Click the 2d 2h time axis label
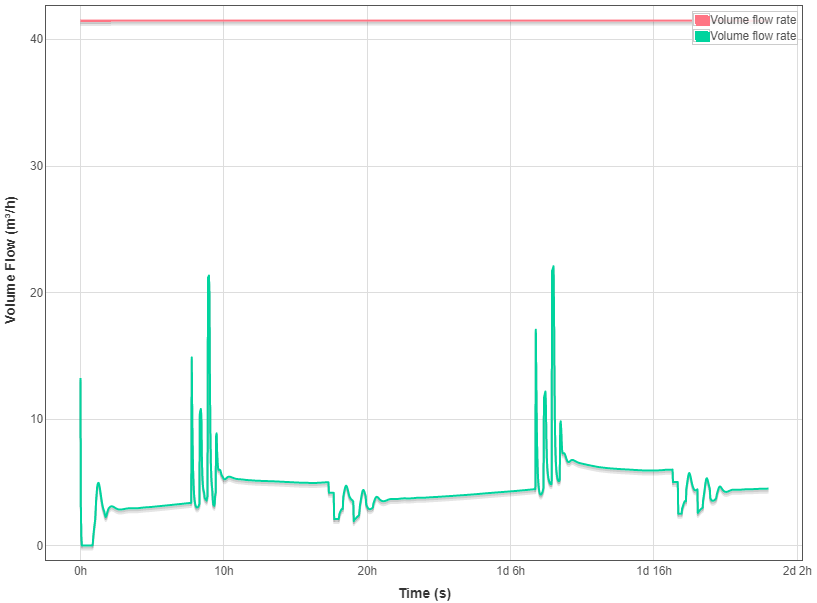This screenshot has height=603, width=817. click(x=797, y=571)
